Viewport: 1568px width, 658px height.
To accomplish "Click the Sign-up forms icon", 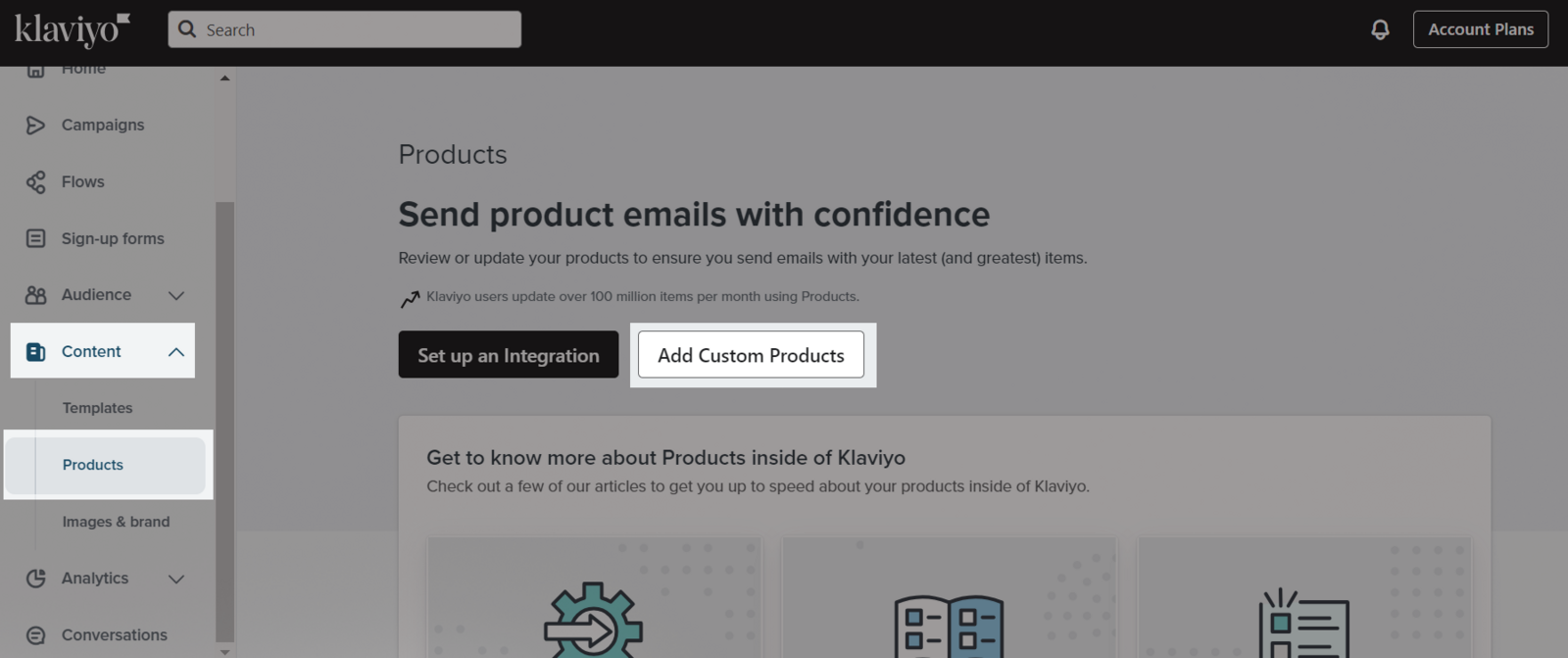I will tap(35, 238).
